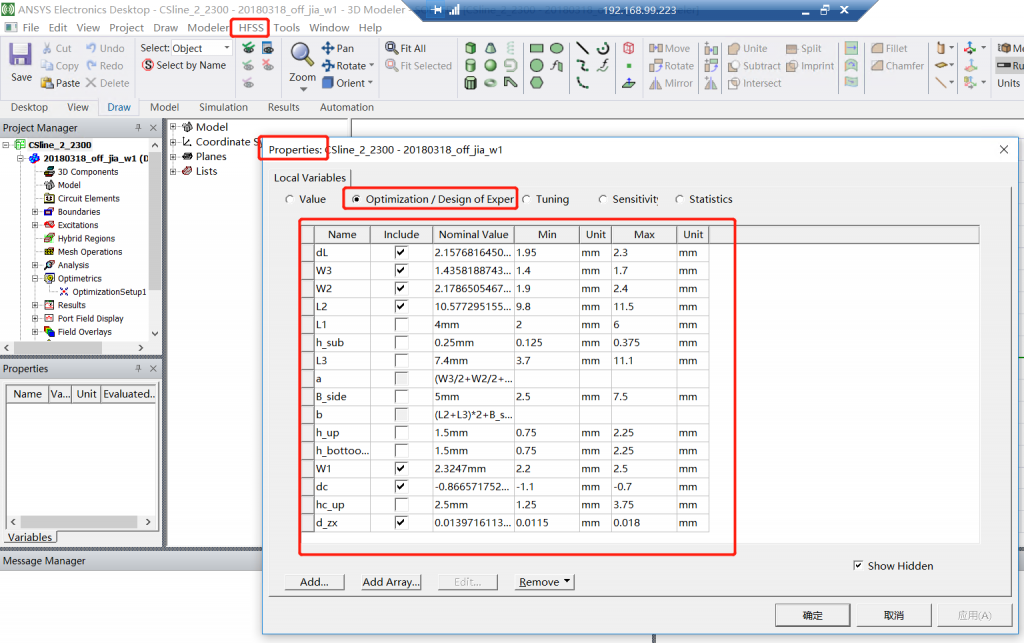Click the Zoom magnifier tool
This screenshot has width=1024, height=643.
pos(302,57)
